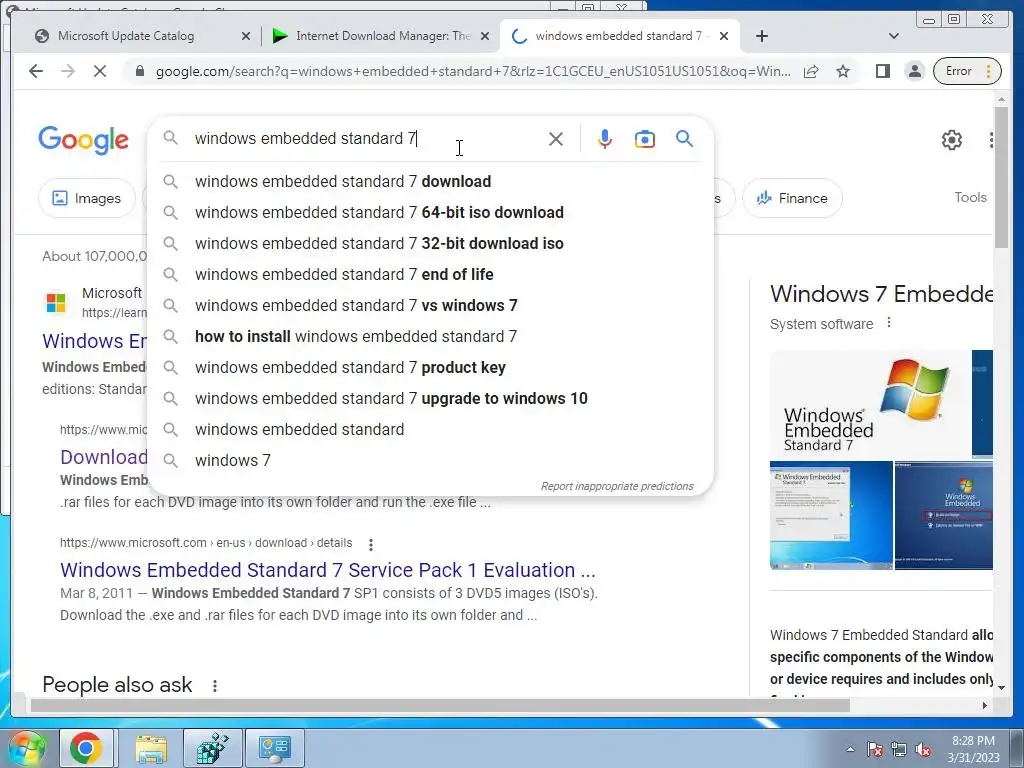Screen dimensions: 1024x768
Task: Search by image with the camera icon
Action: click(645, 139)
